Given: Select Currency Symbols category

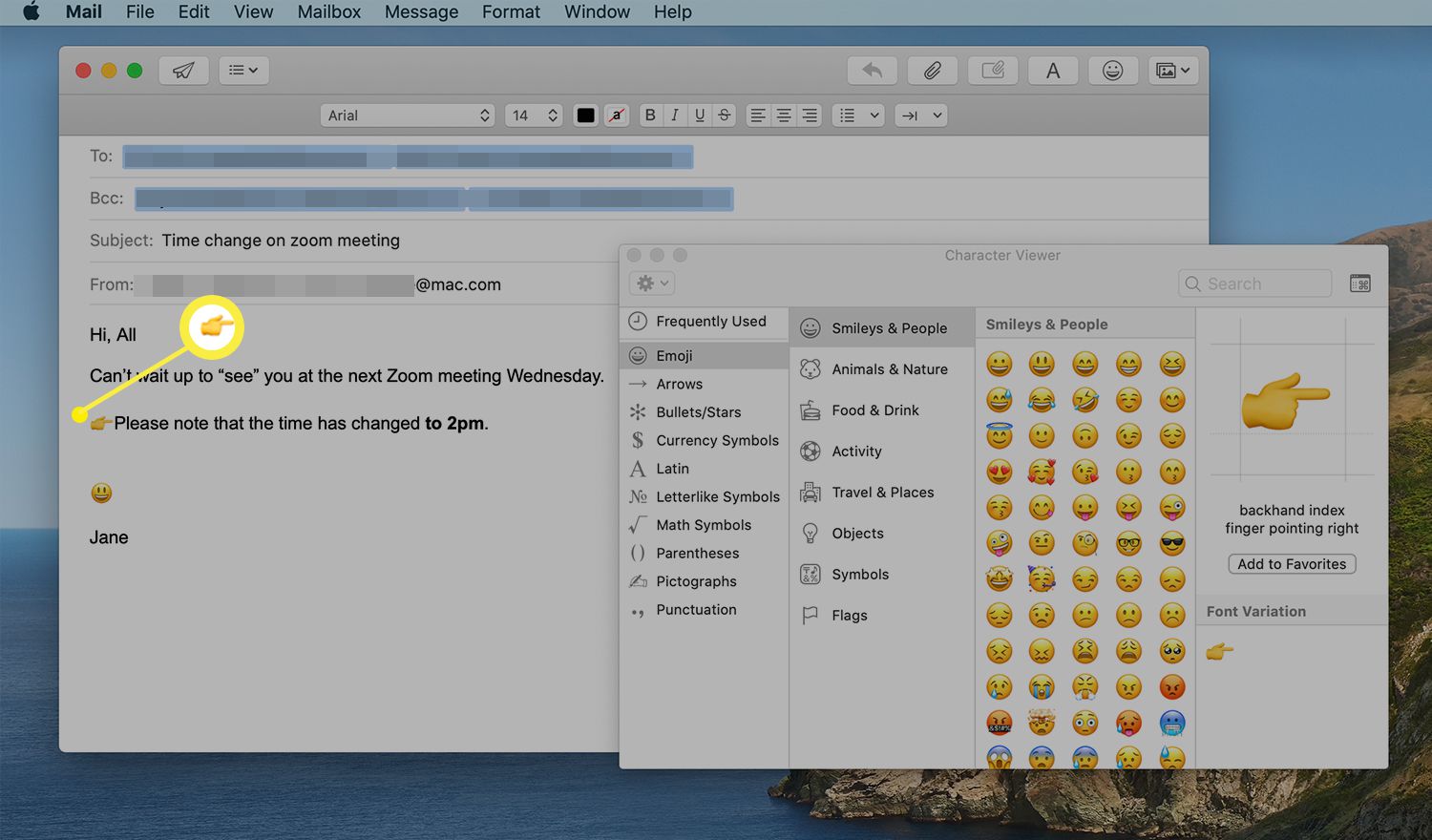Looking at the screenshot, I should click(705, 440).
